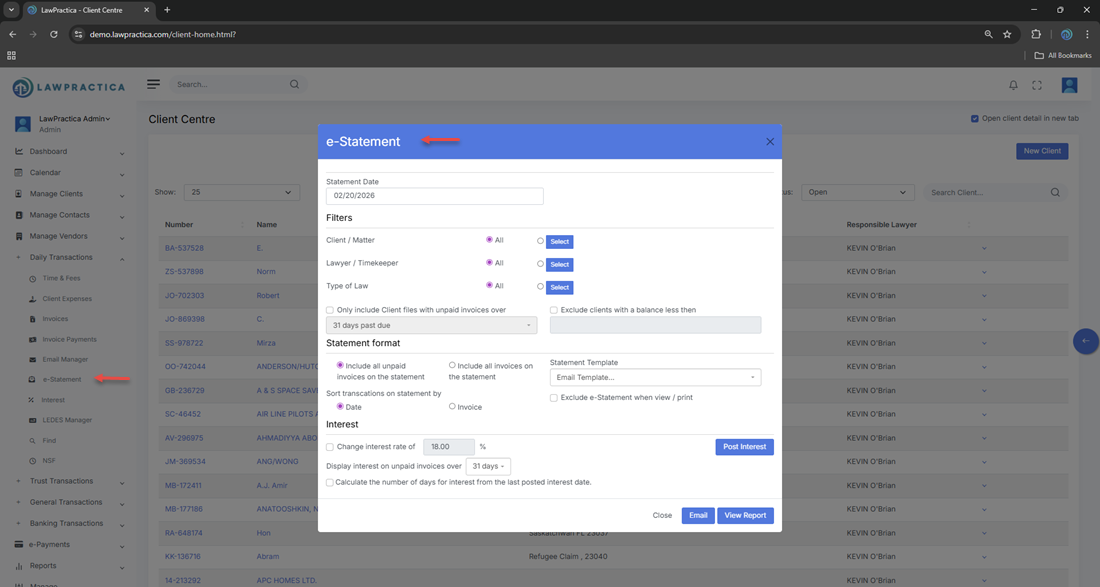Click the user profile avatar icon
This screenshot has width=1100, height=587.
point(1069,86)
